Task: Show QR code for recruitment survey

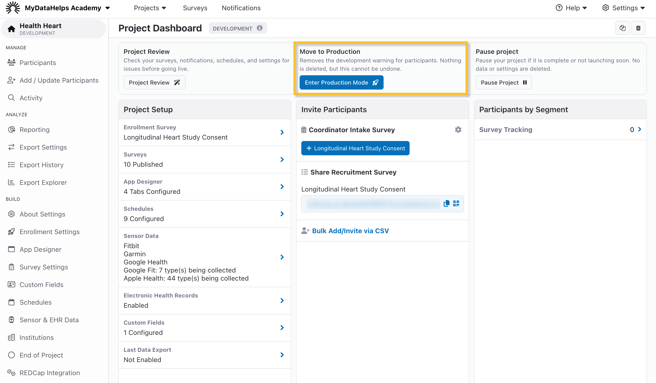Action: pos(456,203)
